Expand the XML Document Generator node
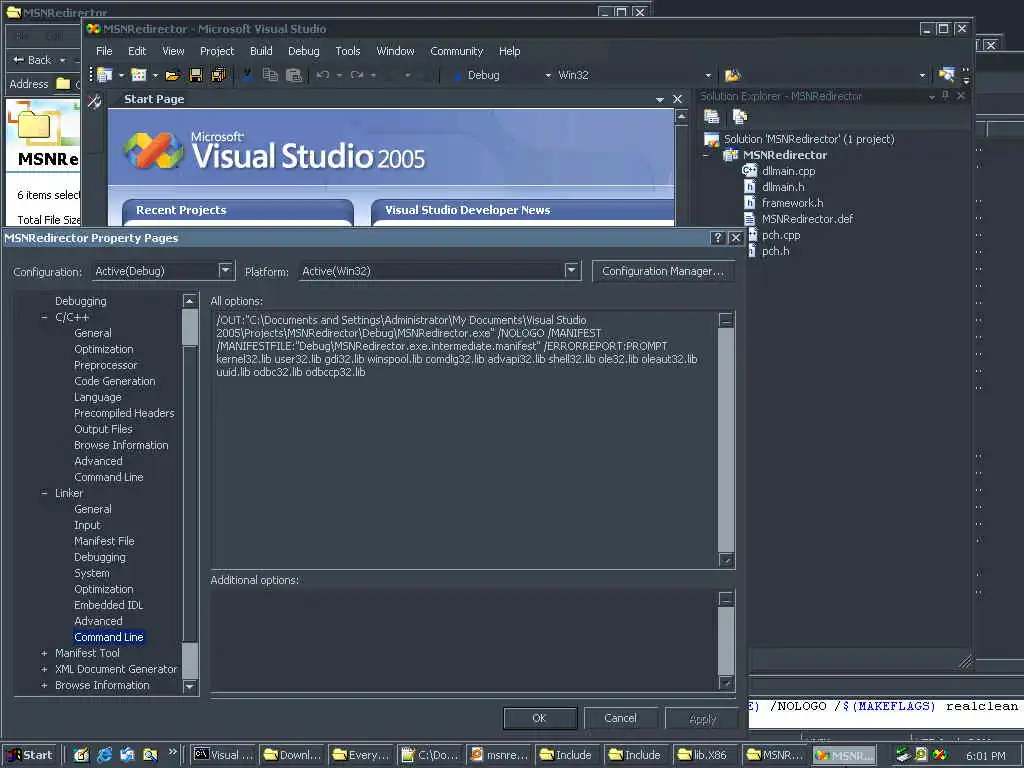The width and height of the screenshot is (1024, 768). [44, 669]
